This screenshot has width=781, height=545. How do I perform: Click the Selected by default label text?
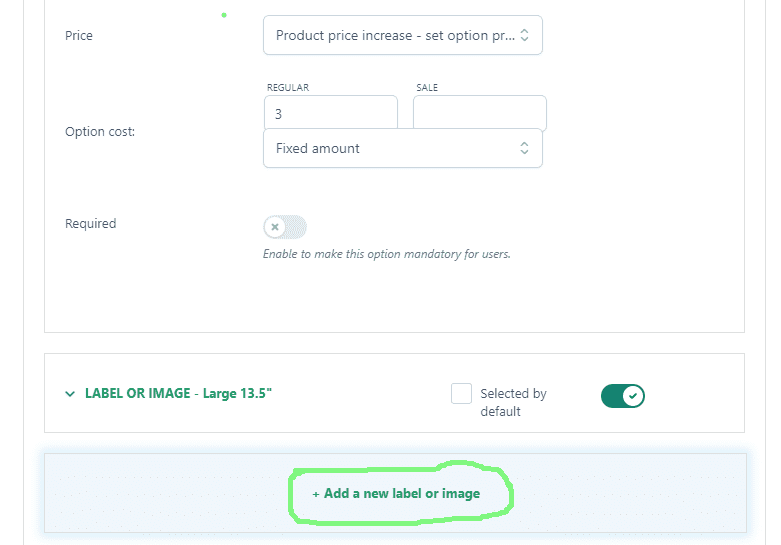click(513, 403)
